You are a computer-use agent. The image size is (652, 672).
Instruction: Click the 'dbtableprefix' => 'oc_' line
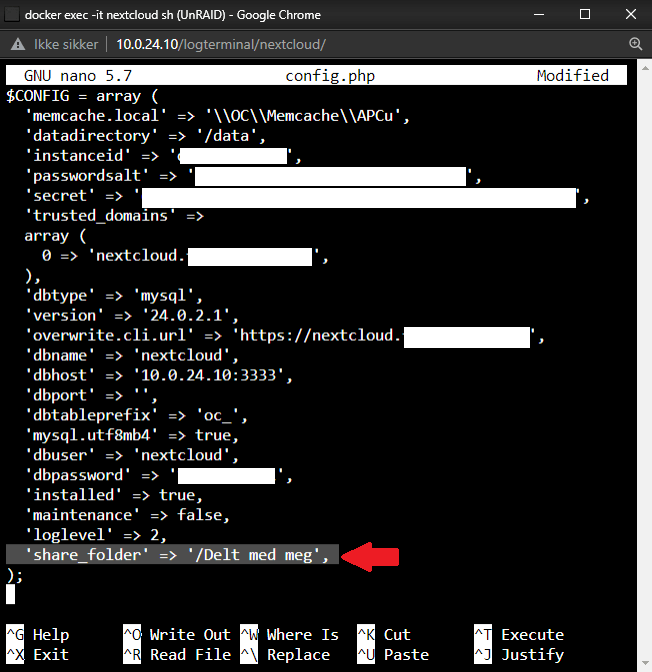(x=136, y=415)
